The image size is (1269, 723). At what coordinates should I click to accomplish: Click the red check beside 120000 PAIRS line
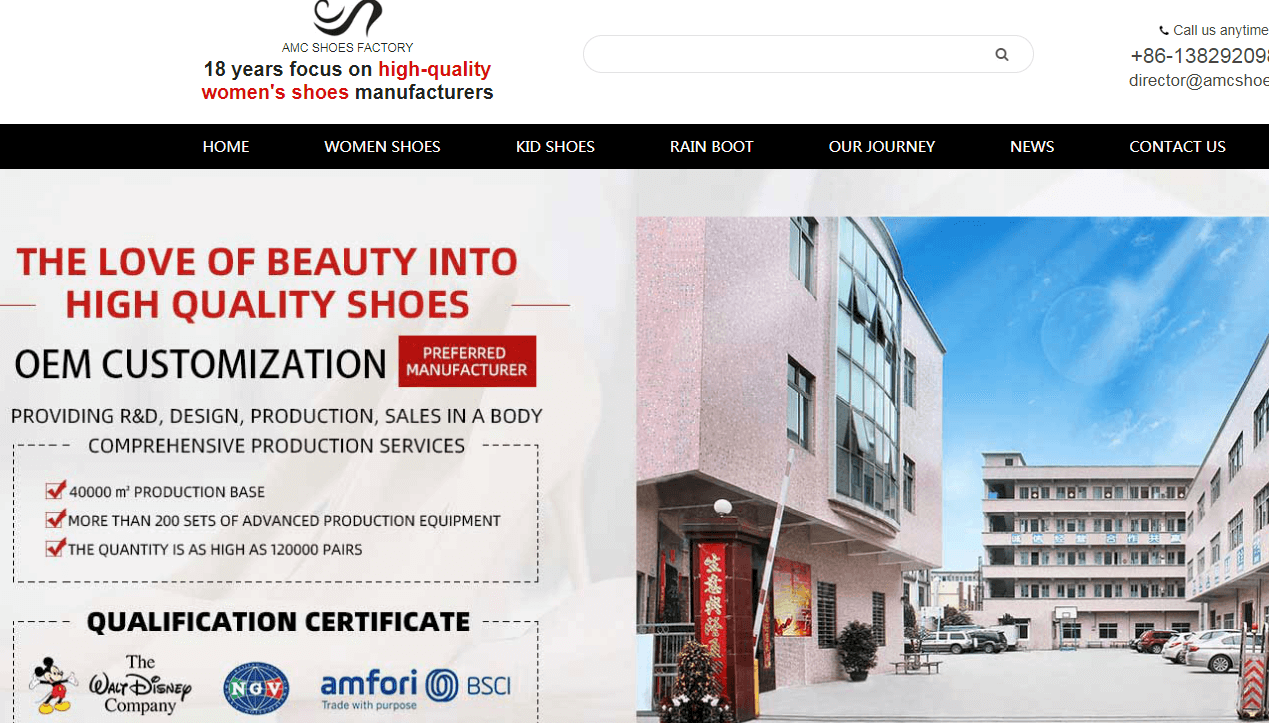tap(56, 548)
